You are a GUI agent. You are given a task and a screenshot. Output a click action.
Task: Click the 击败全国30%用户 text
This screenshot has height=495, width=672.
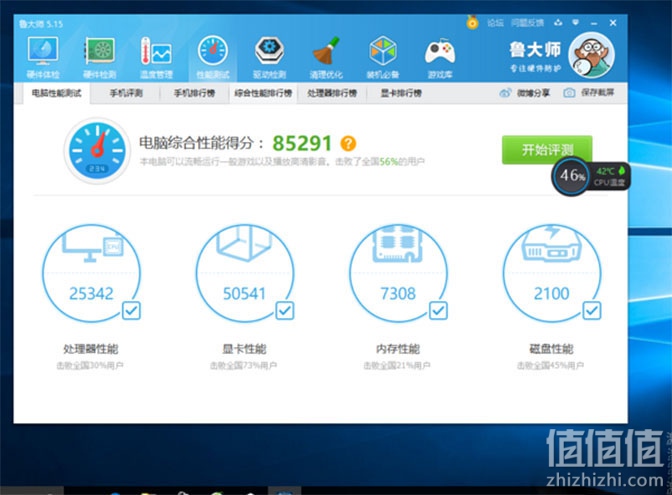tap(90, 366)
